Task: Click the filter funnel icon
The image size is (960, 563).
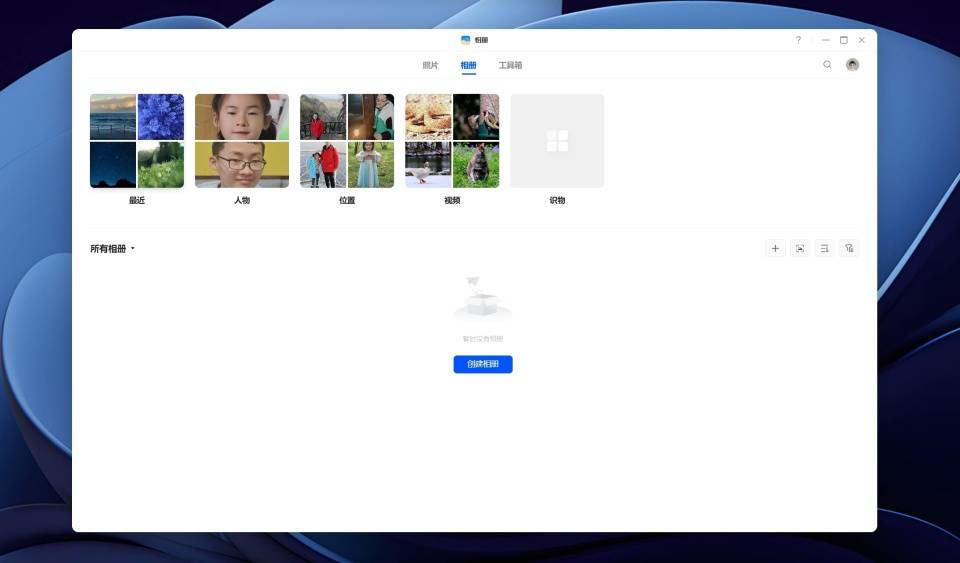Action: (x=849, y=248)
